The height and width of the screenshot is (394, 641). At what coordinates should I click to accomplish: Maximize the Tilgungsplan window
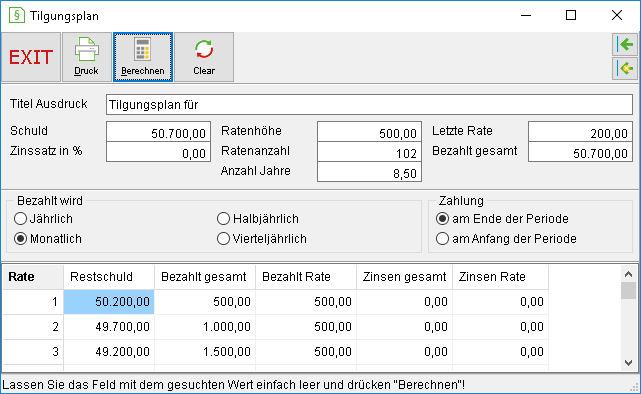click(571, 16)
